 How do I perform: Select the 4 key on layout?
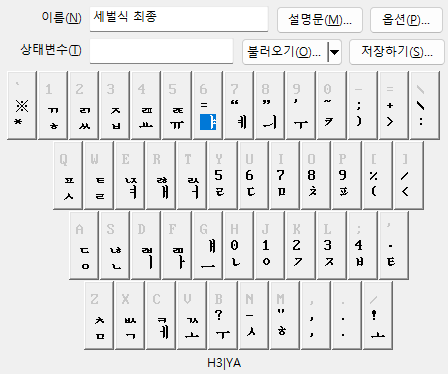pyautogui.click(x=146, y=105)
